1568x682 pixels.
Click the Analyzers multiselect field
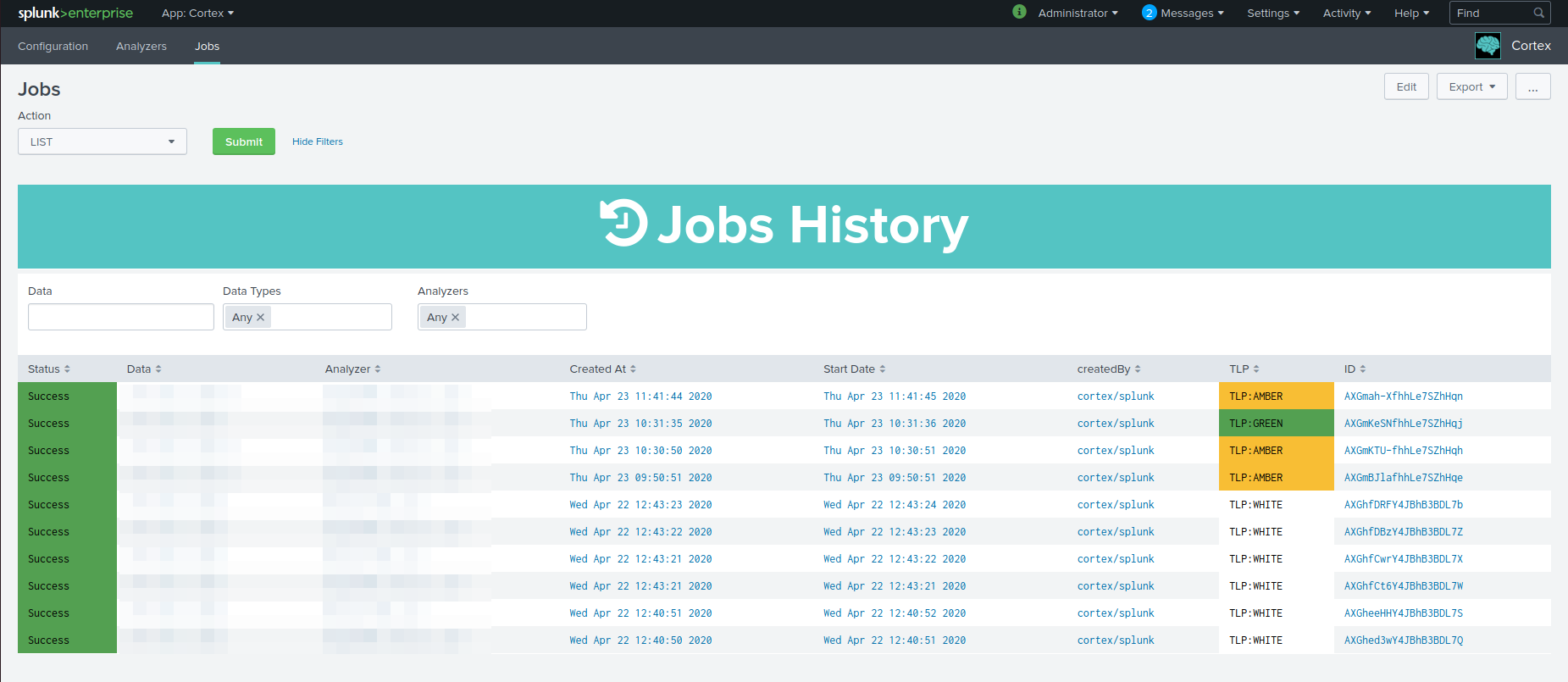pos(502,317)
